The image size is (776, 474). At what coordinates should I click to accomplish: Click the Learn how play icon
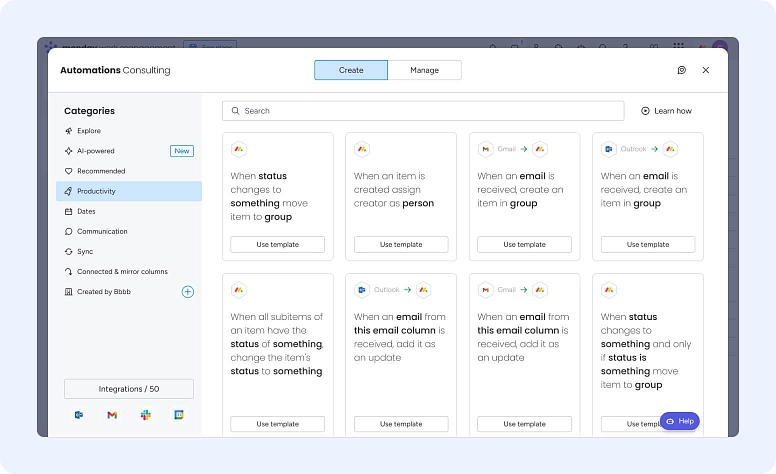point(645,111)
